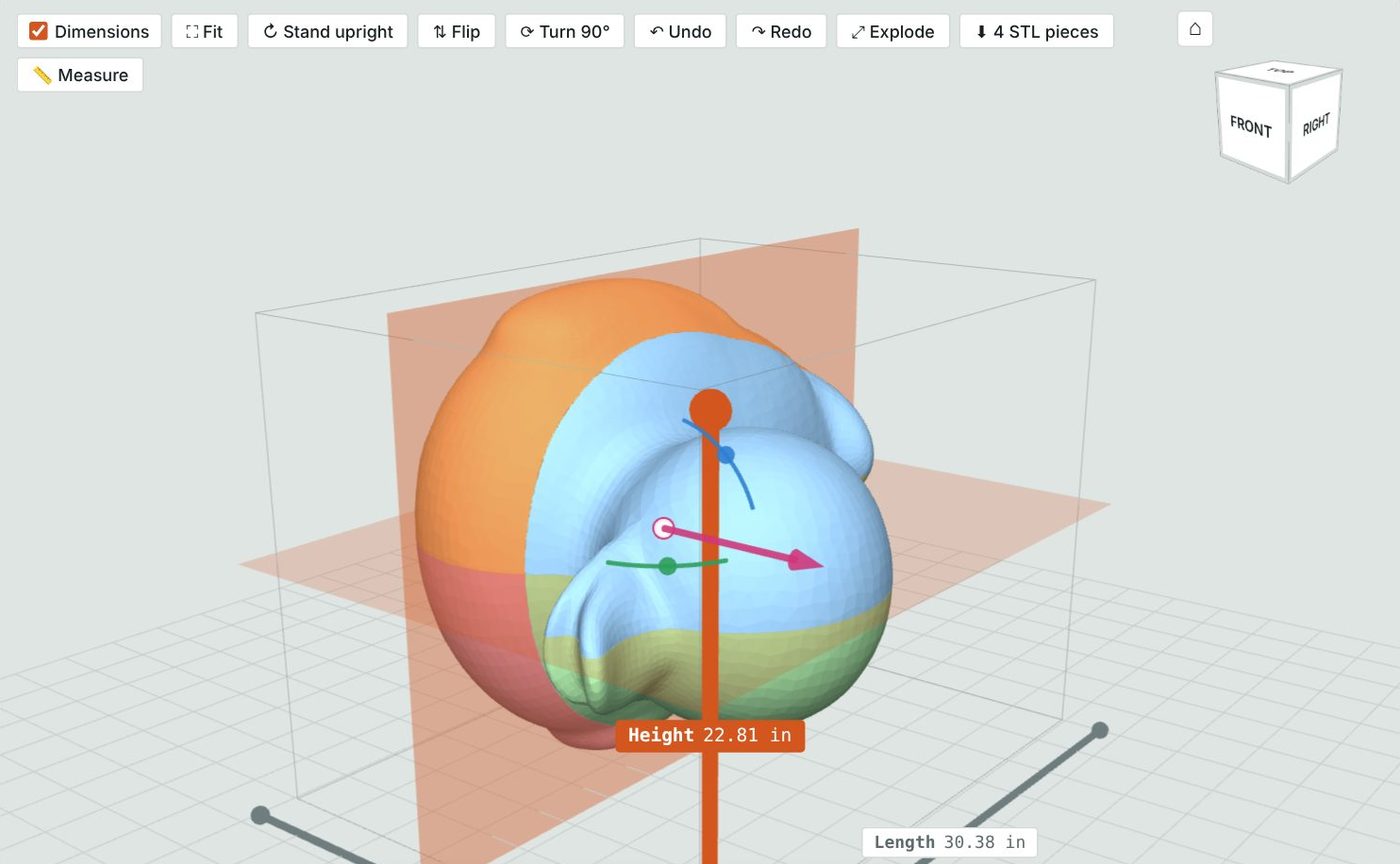Select FRONT face of view cube

(1250, 127)
